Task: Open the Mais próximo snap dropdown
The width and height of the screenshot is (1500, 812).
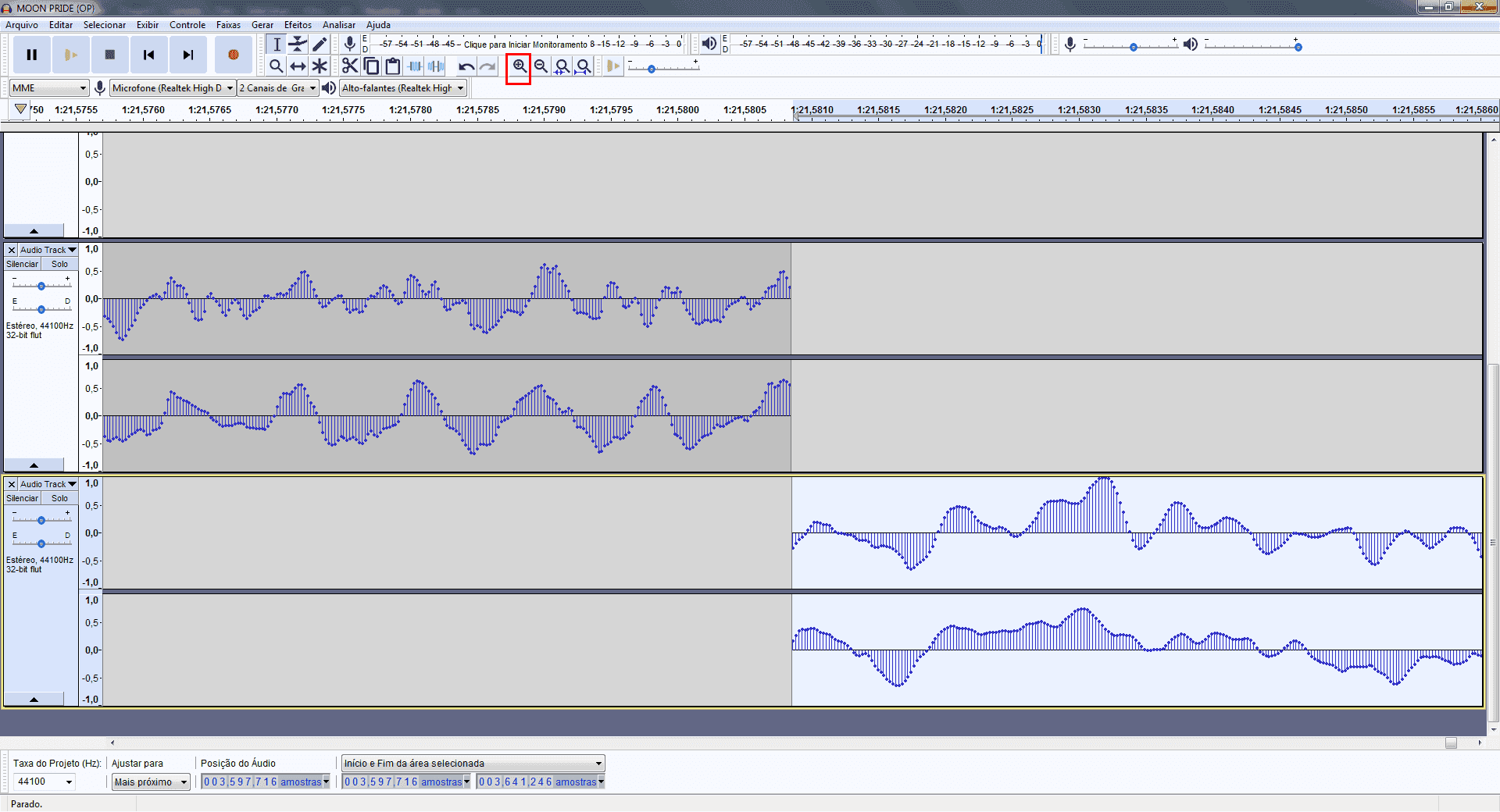Action: click(151, 782)
